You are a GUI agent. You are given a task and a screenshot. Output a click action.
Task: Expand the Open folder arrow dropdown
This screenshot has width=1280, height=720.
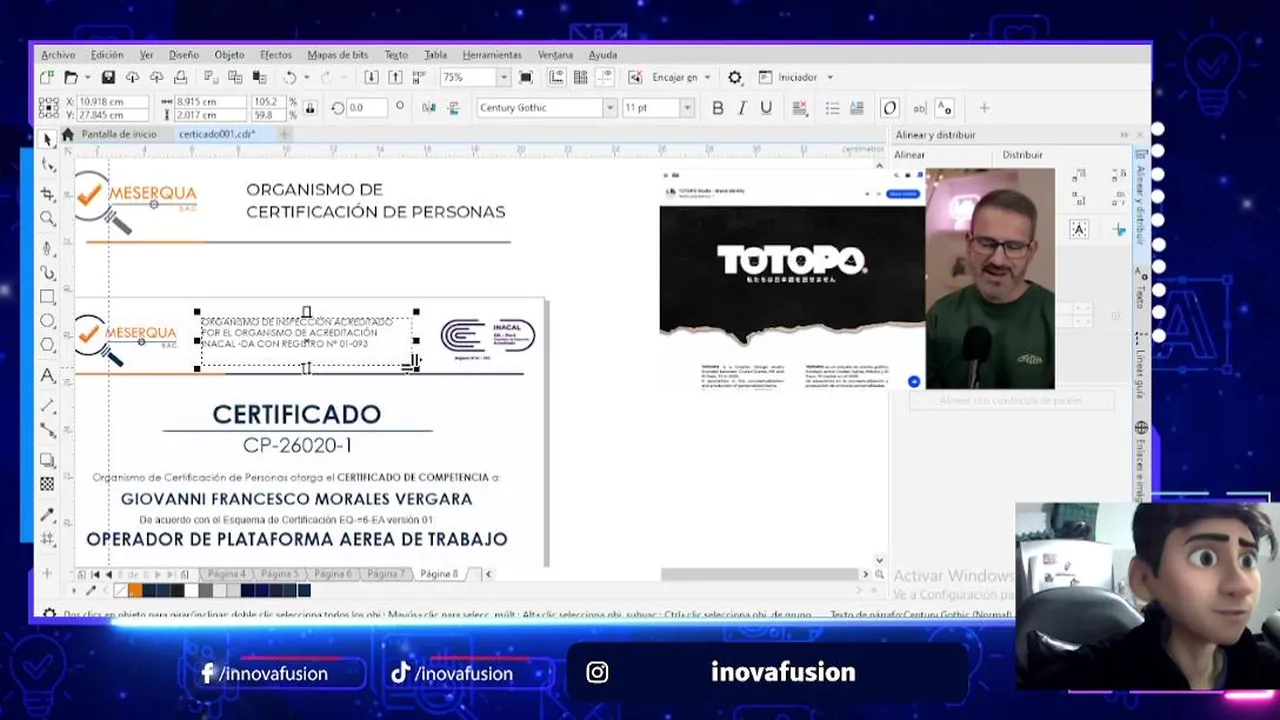tap(87, 77)
